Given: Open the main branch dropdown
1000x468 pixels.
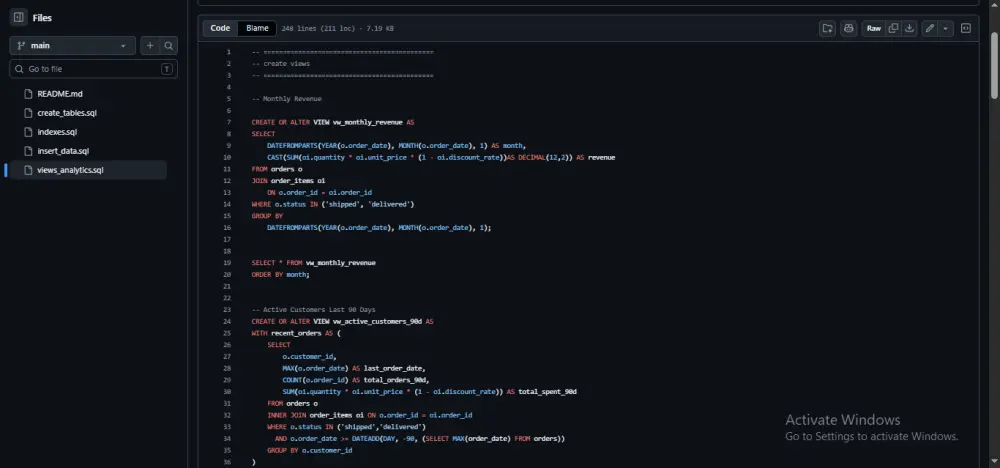Looking at the screenshot, I should pos(72,46).
